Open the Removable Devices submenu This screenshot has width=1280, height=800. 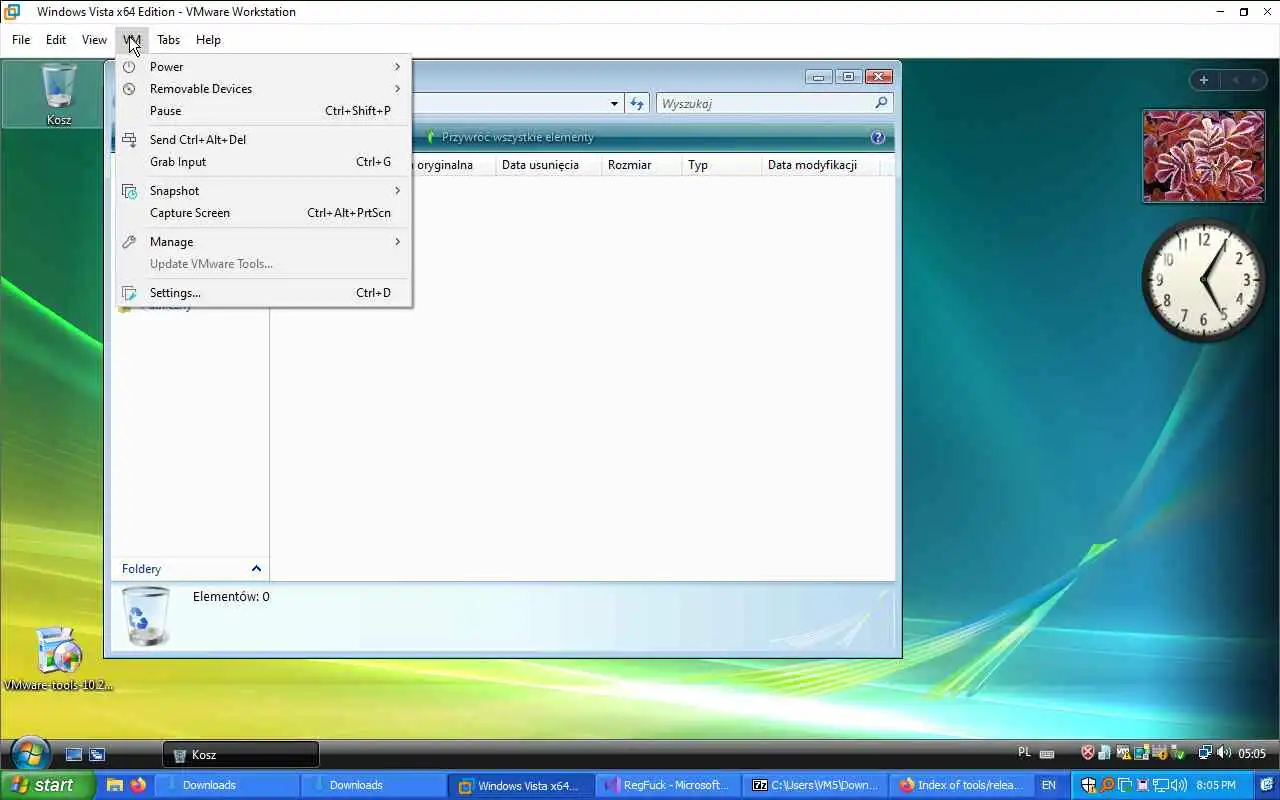pyautogui.click(x=263, y=89)
